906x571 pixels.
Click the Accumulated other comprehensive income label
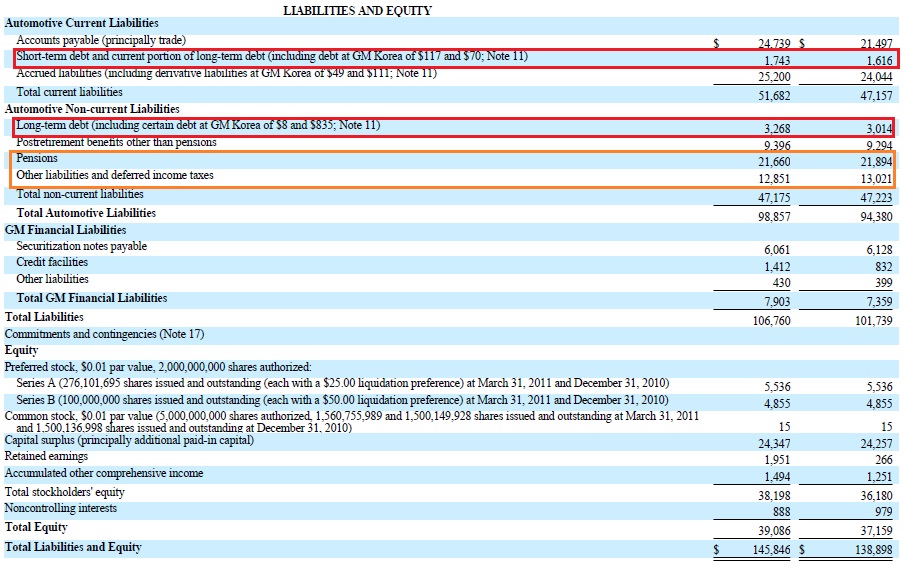click(104, 473)
